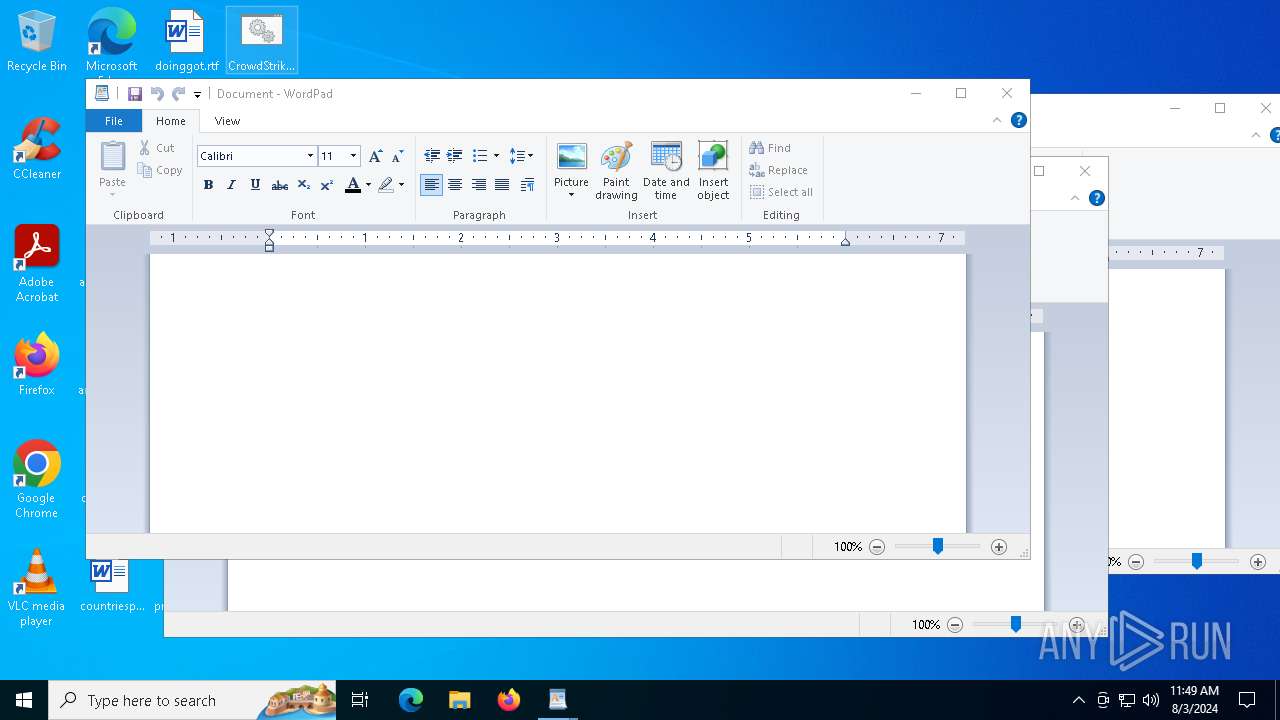Click inside the blank document page
Image resolution: width=1280 pixels, height=720 pixels.
pyautogui.click(x=558, y=393)
